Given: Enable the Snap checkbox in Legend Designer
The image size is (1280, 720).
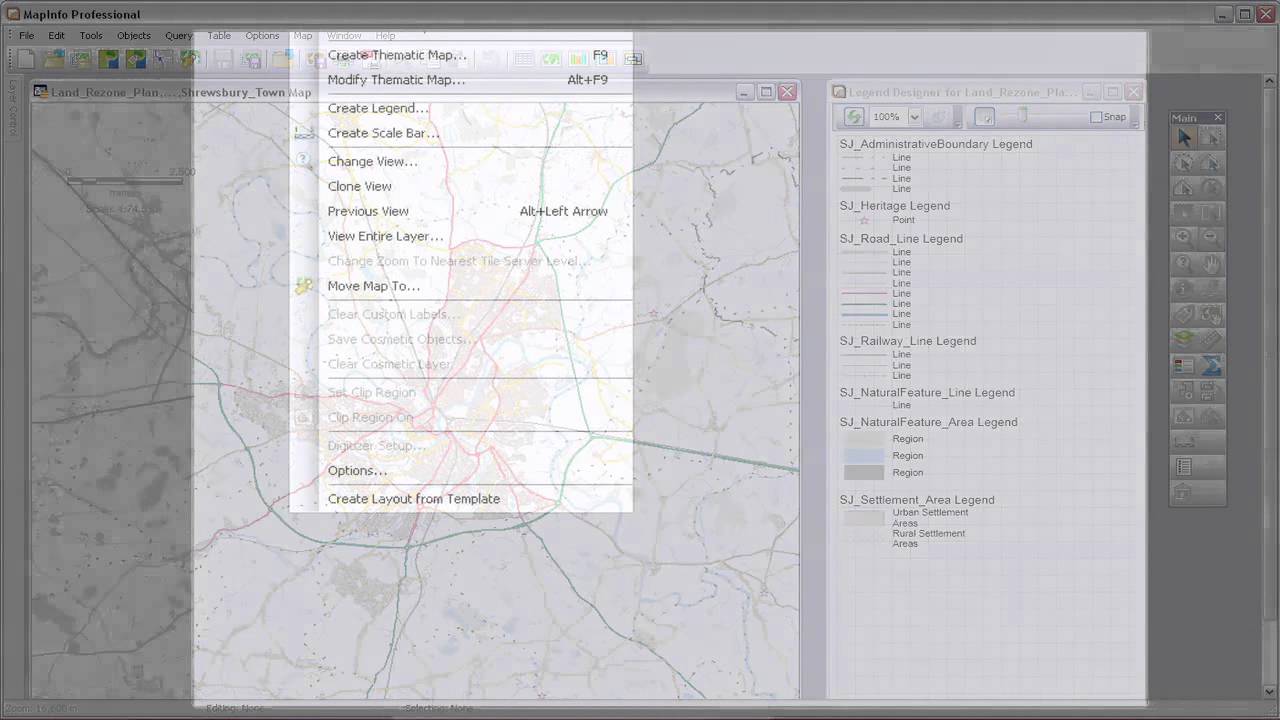Looking at the screenshot, I should [x=1096, y=117].
